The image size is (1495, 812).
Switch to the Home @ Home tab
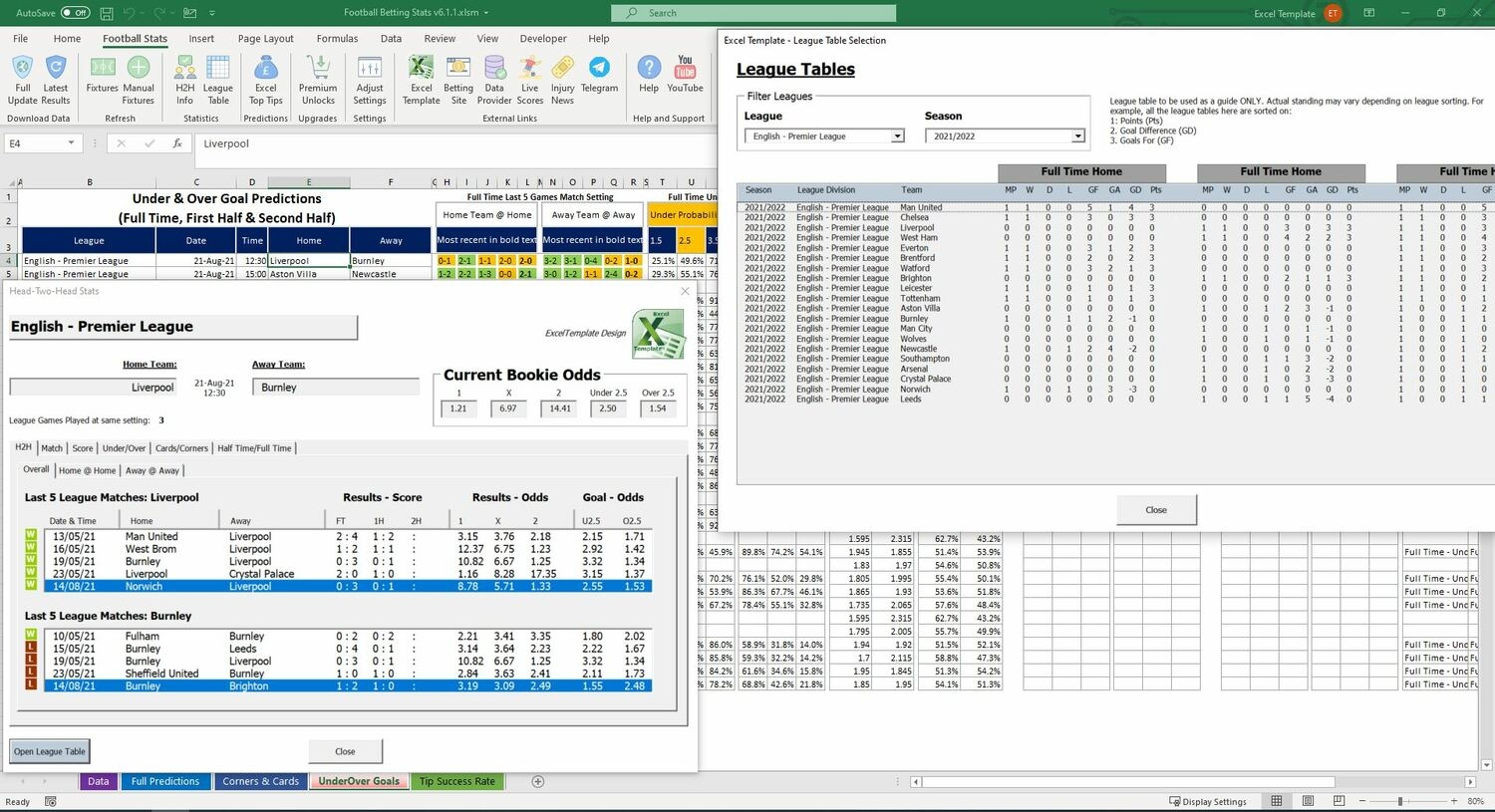87,469
